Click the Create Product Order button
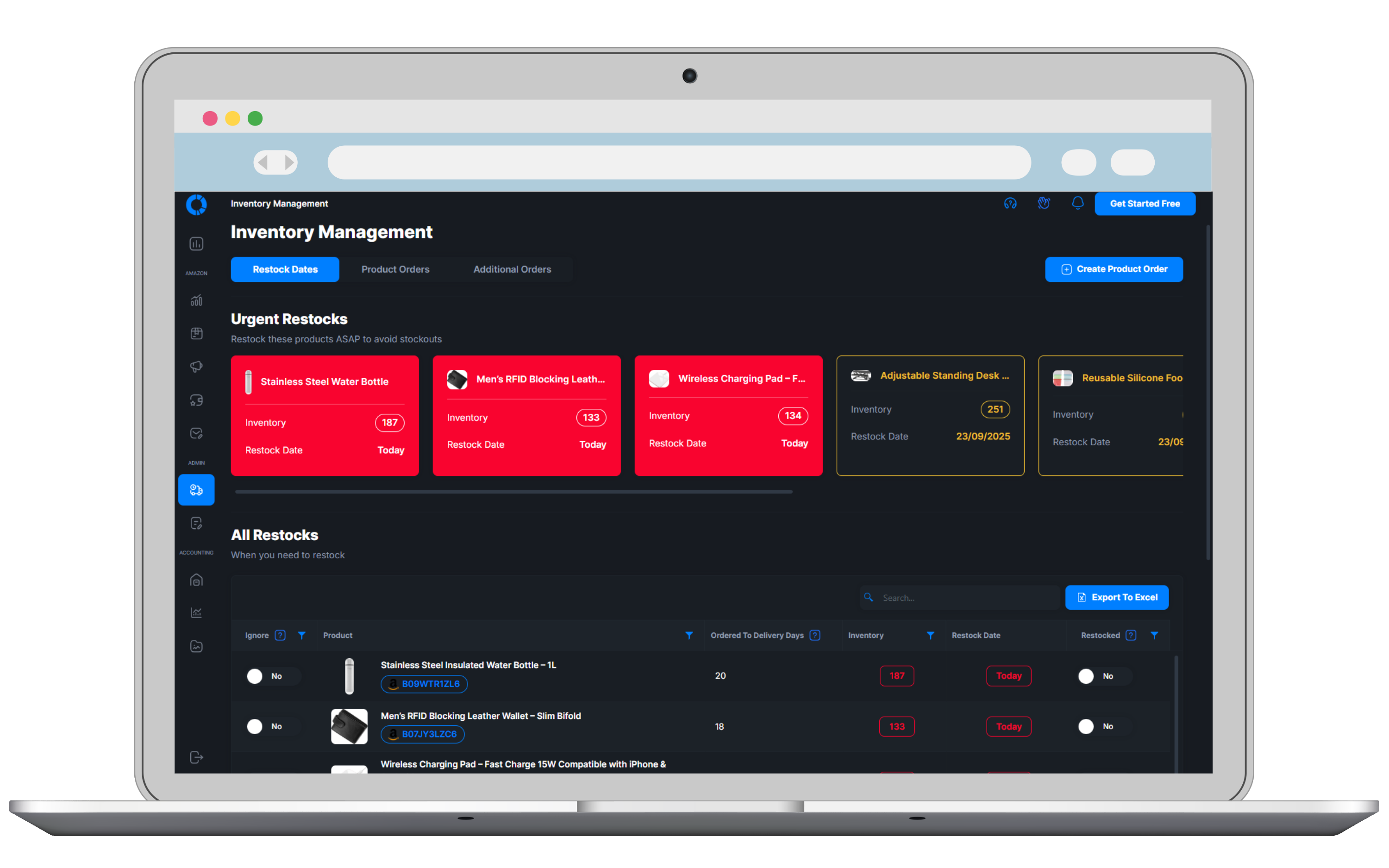1389x868 pixels. pyautogui.click(x=1114, y=269)
